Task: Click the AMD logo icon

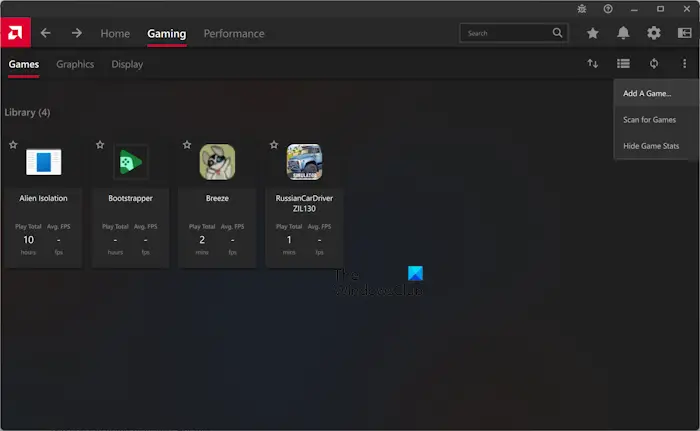Action: (x=15, y=33)
